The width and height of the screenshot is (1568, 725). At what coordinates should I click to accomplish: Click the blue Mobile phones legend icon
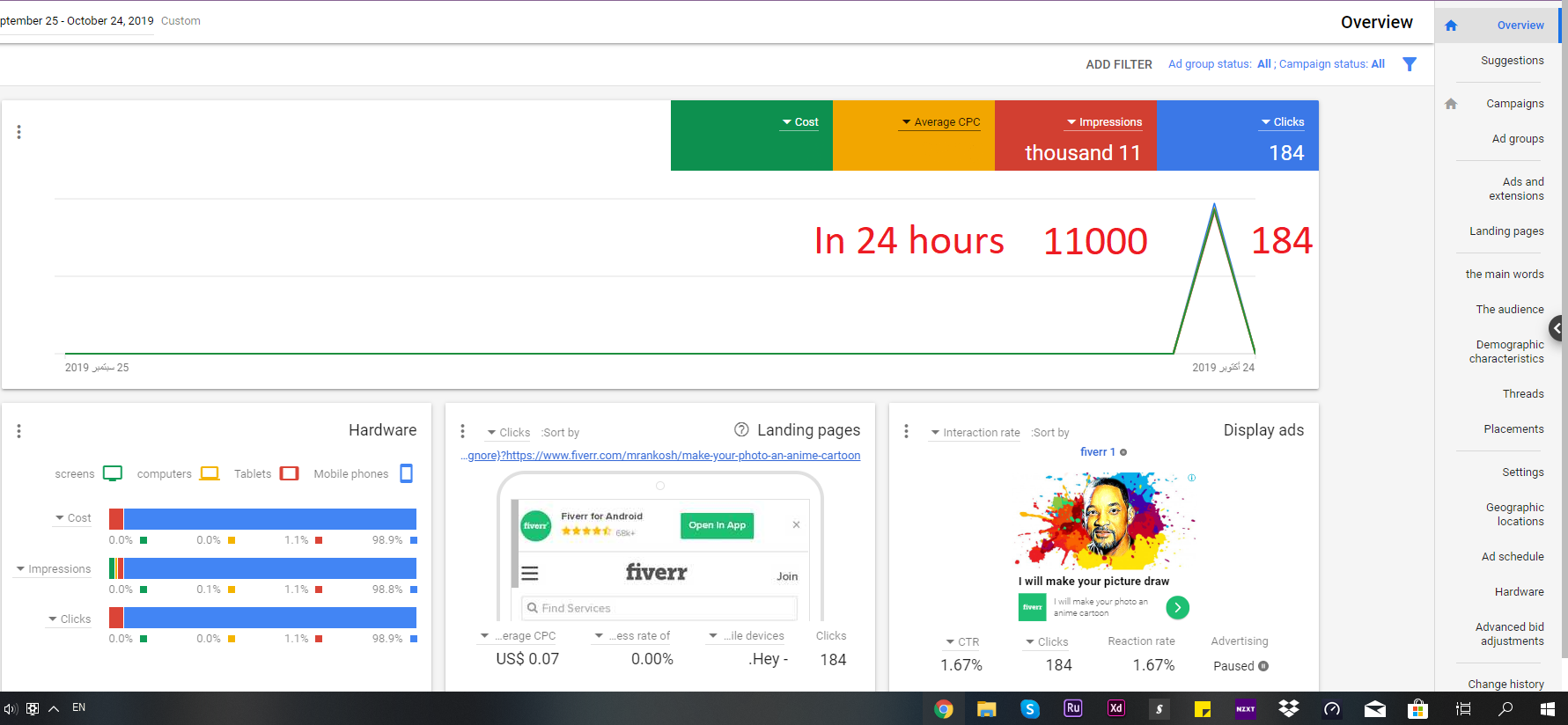406,473
